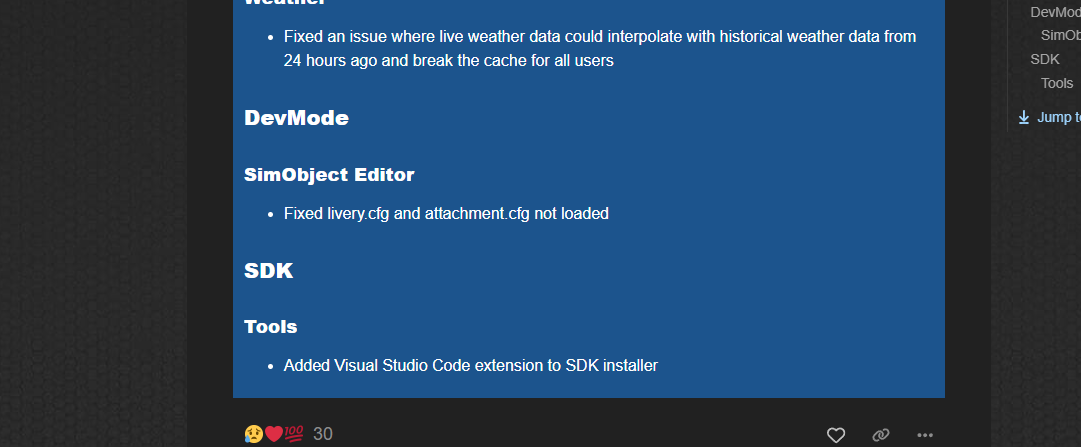Open the ellipsis more actions menu
This screenshot has width=1081, height=447.
[925, 435]
